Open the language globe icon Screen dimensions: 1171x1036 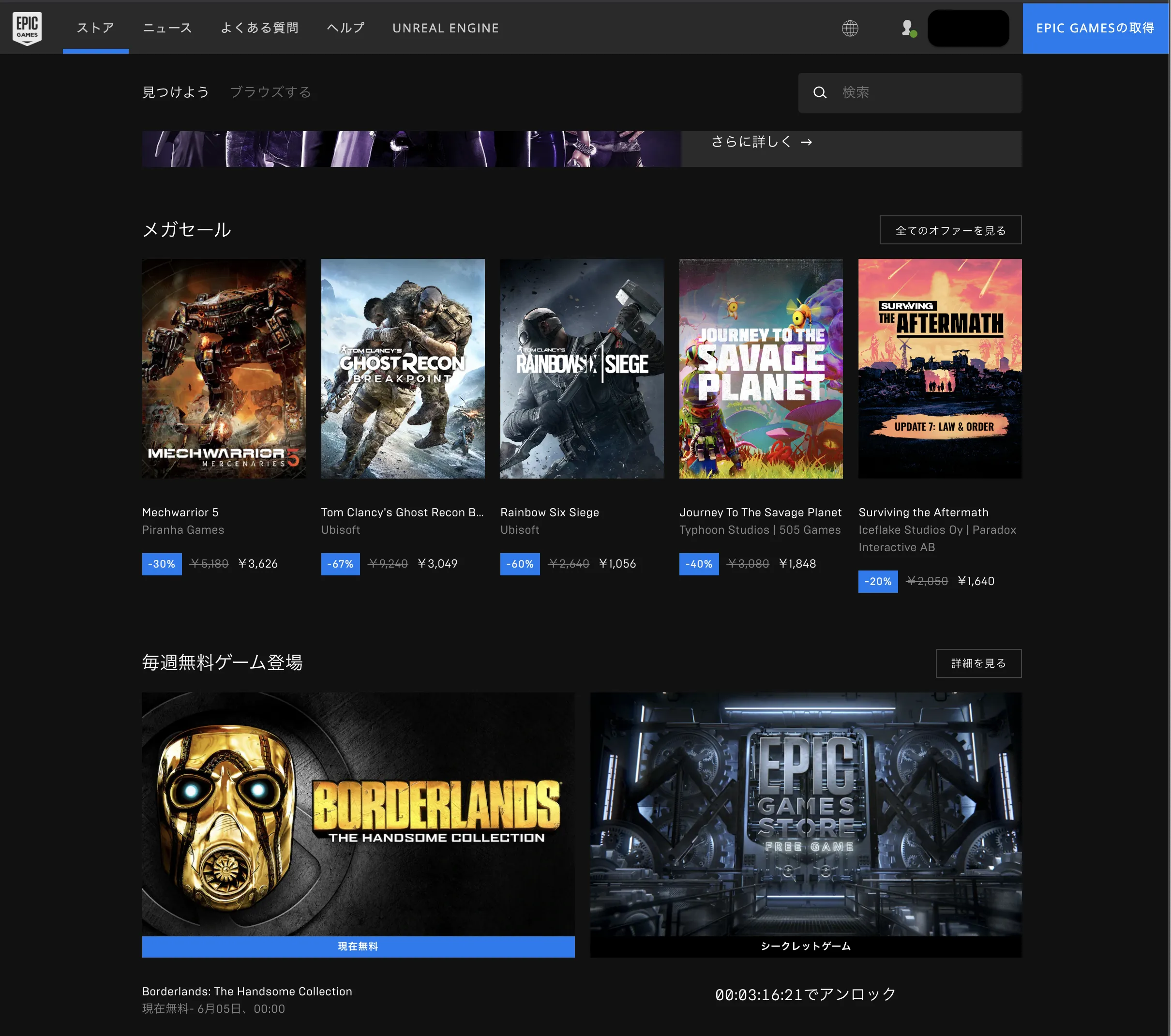coord(850,28)
